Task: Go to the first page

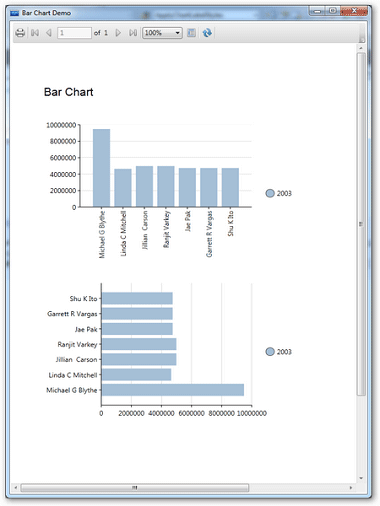Action: tap(35, 33)
